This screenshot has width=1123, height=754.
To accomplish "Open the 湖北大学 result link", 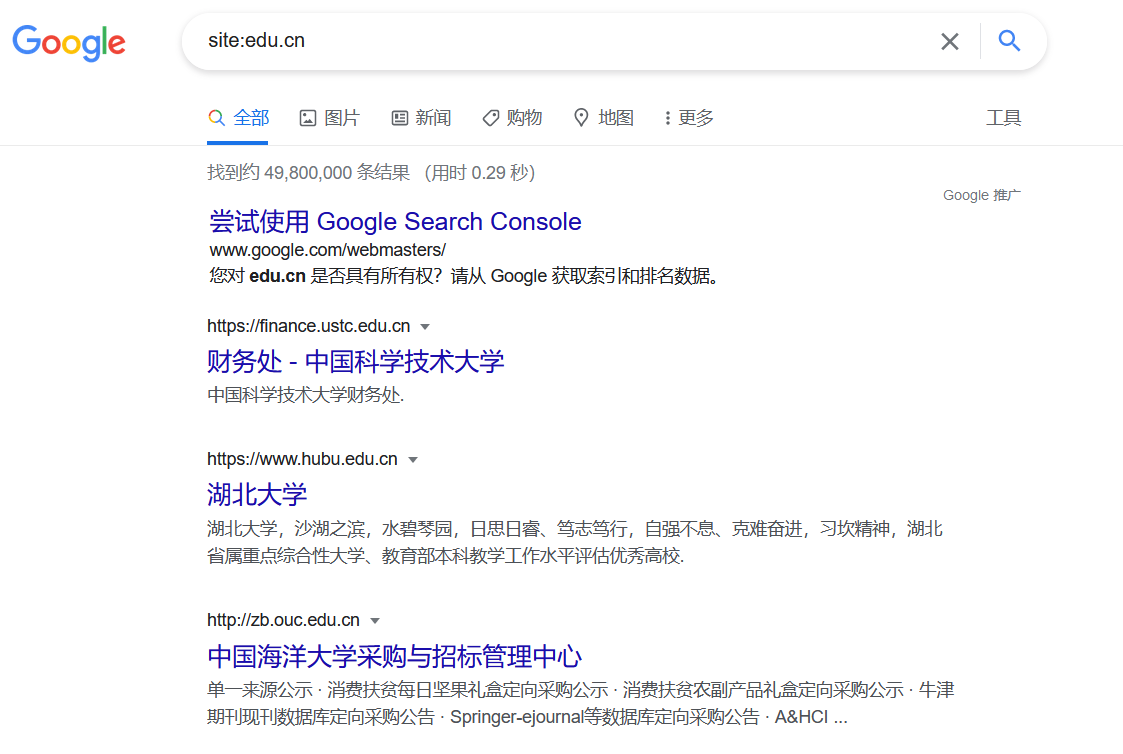I will click(257, 494).
